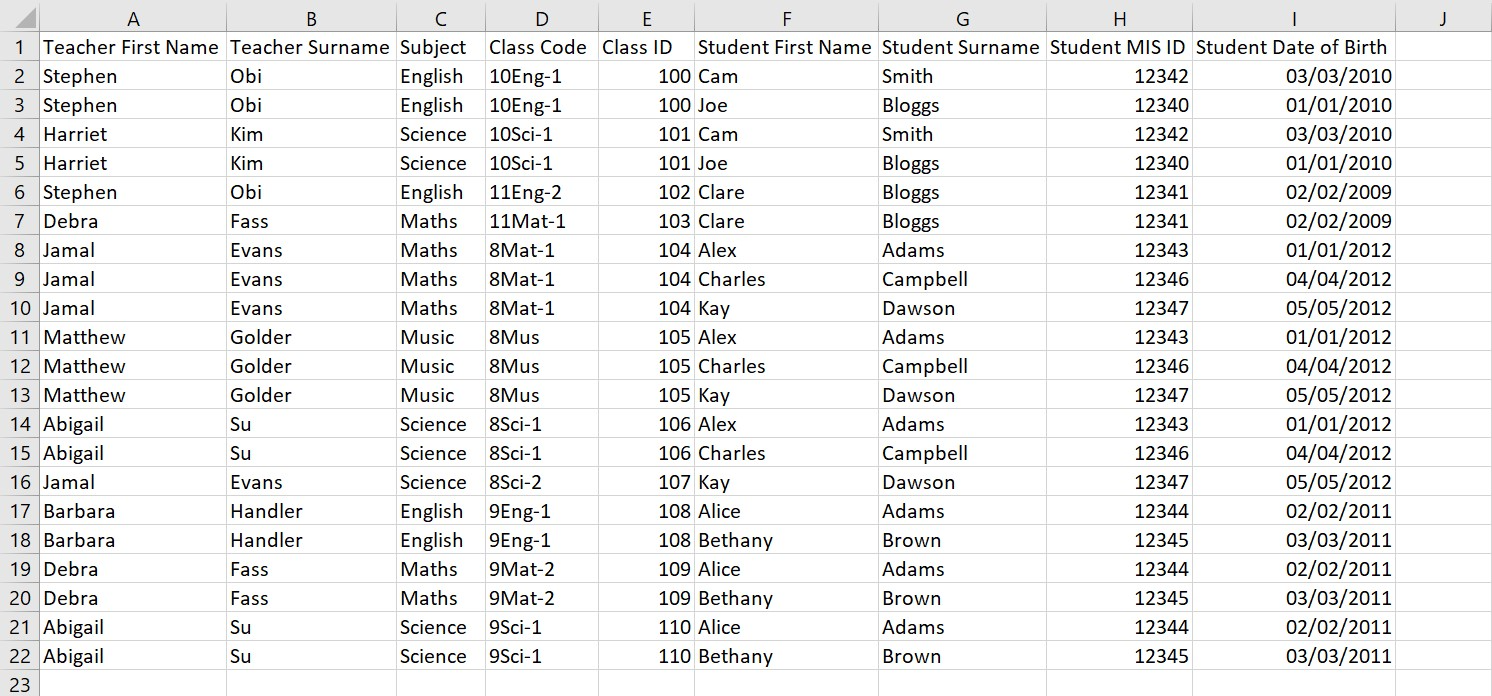Click the Teacher First Name header cell
This screenshot has height=696, width=1492.
tap(133, 47)
